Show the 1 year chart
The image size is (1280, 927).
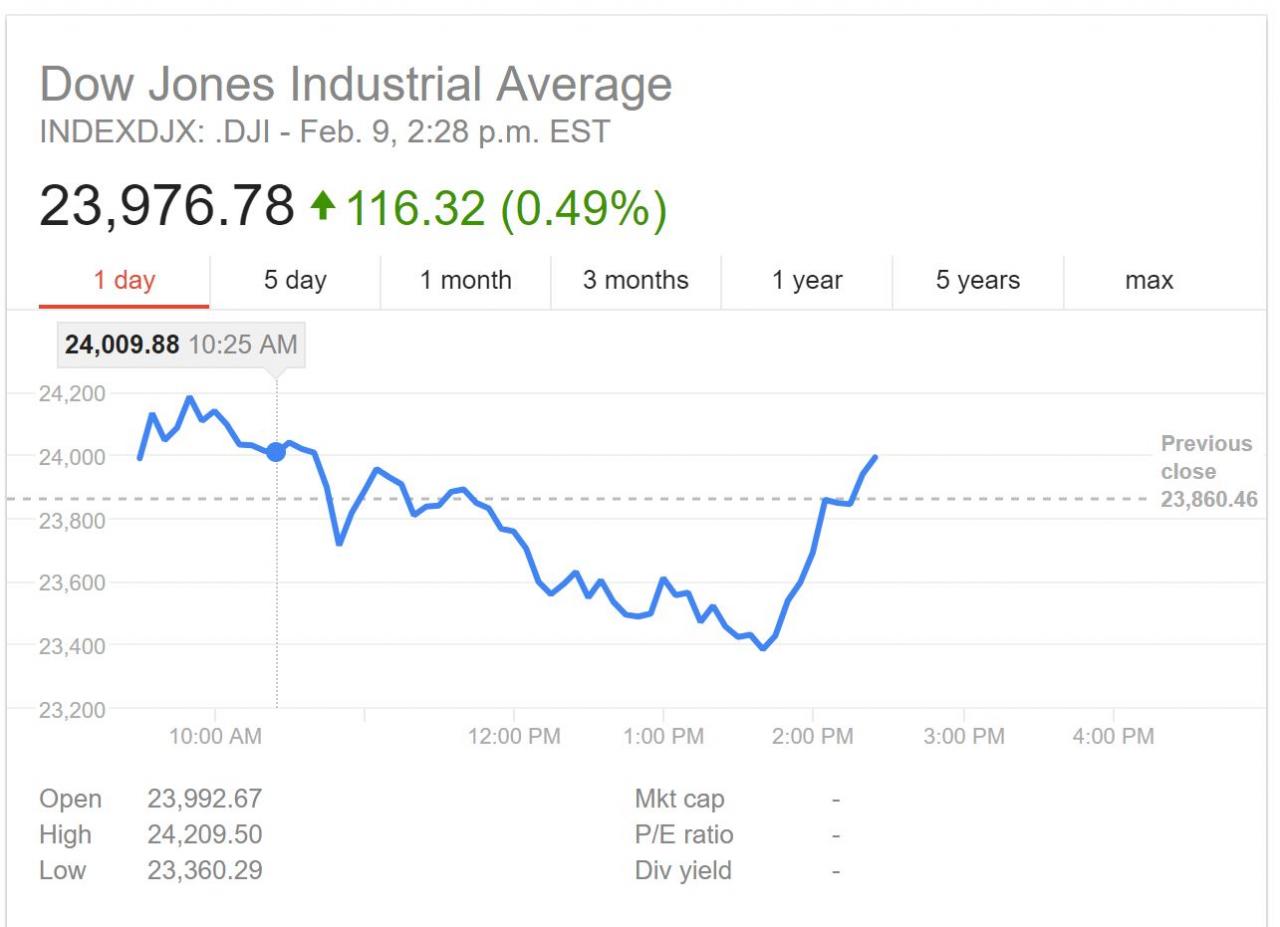806,281
